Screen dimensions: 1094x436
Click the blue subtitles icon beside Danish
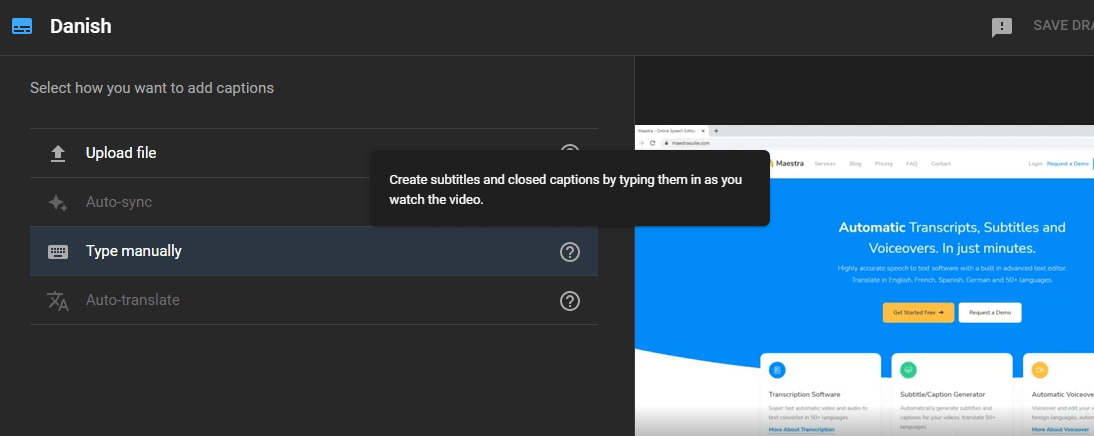(x=22, y=27)
